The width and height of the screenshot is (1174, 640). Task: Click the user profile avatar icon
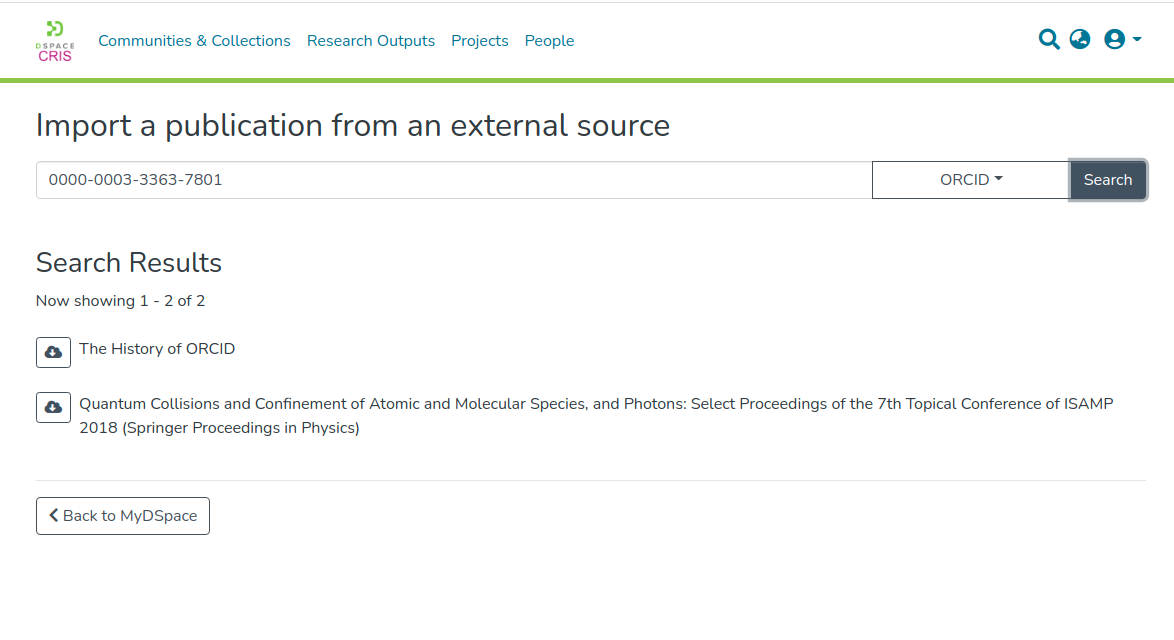(1114, 40)
